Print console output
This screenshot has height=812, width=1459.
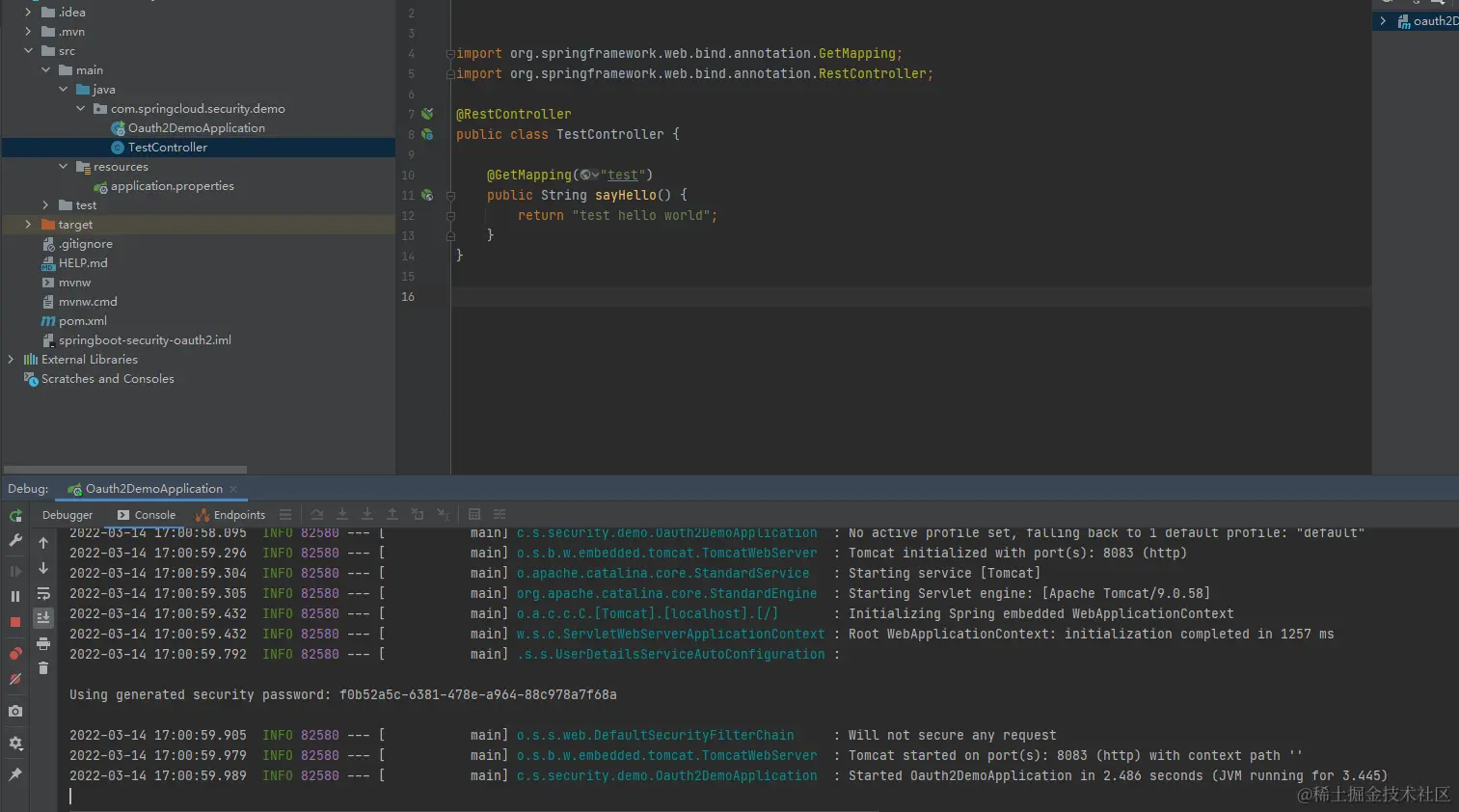pos(43,643)
